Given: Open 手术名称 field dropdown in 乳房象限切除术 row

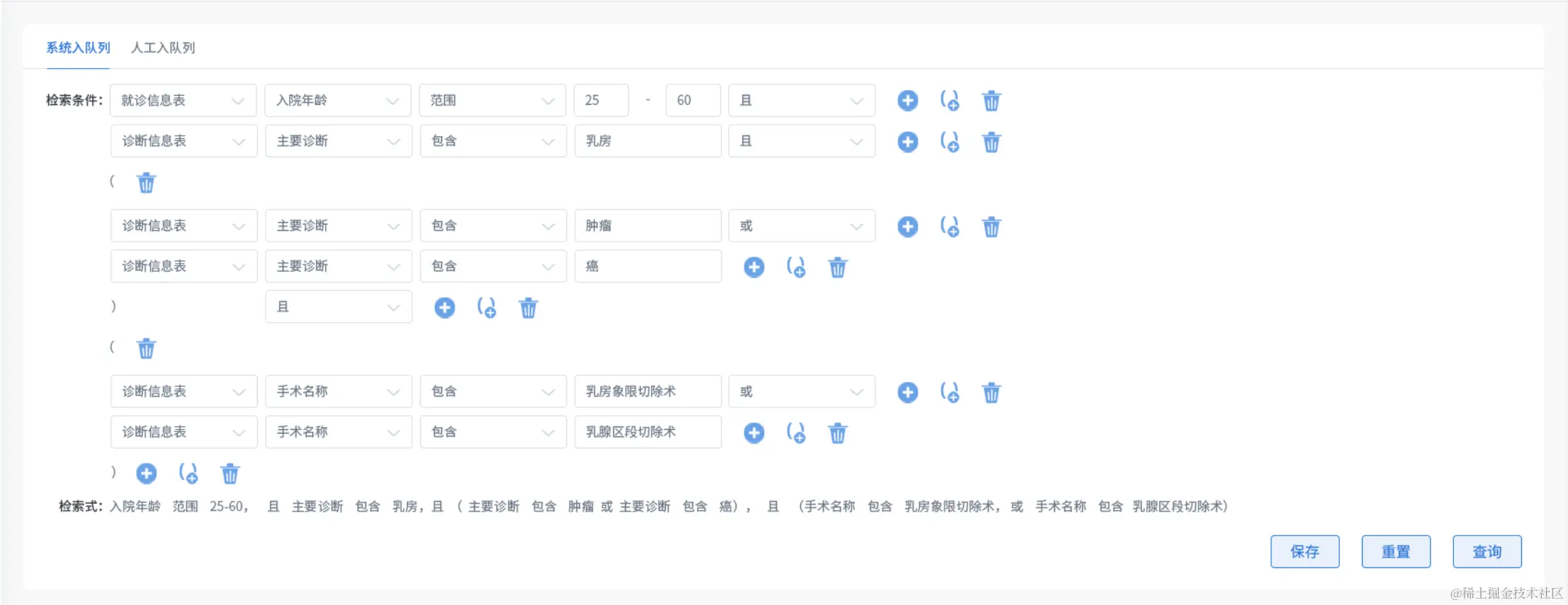Looking at the screenshot, I should [x=339, y=392].
